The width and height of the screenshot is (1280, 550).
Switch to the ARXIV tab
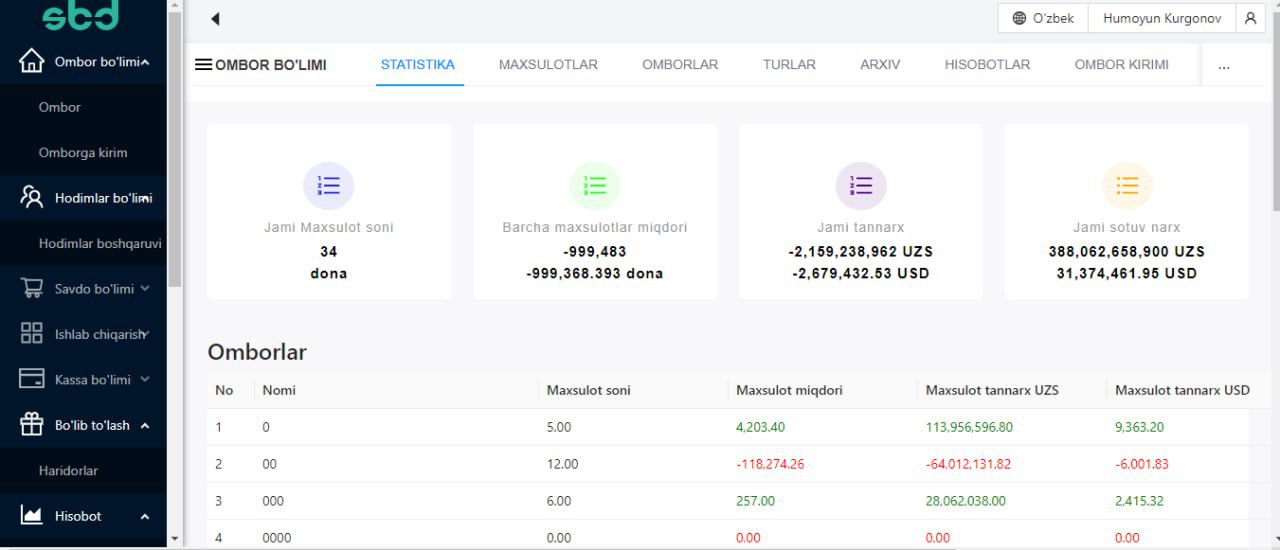coord(880,64)
